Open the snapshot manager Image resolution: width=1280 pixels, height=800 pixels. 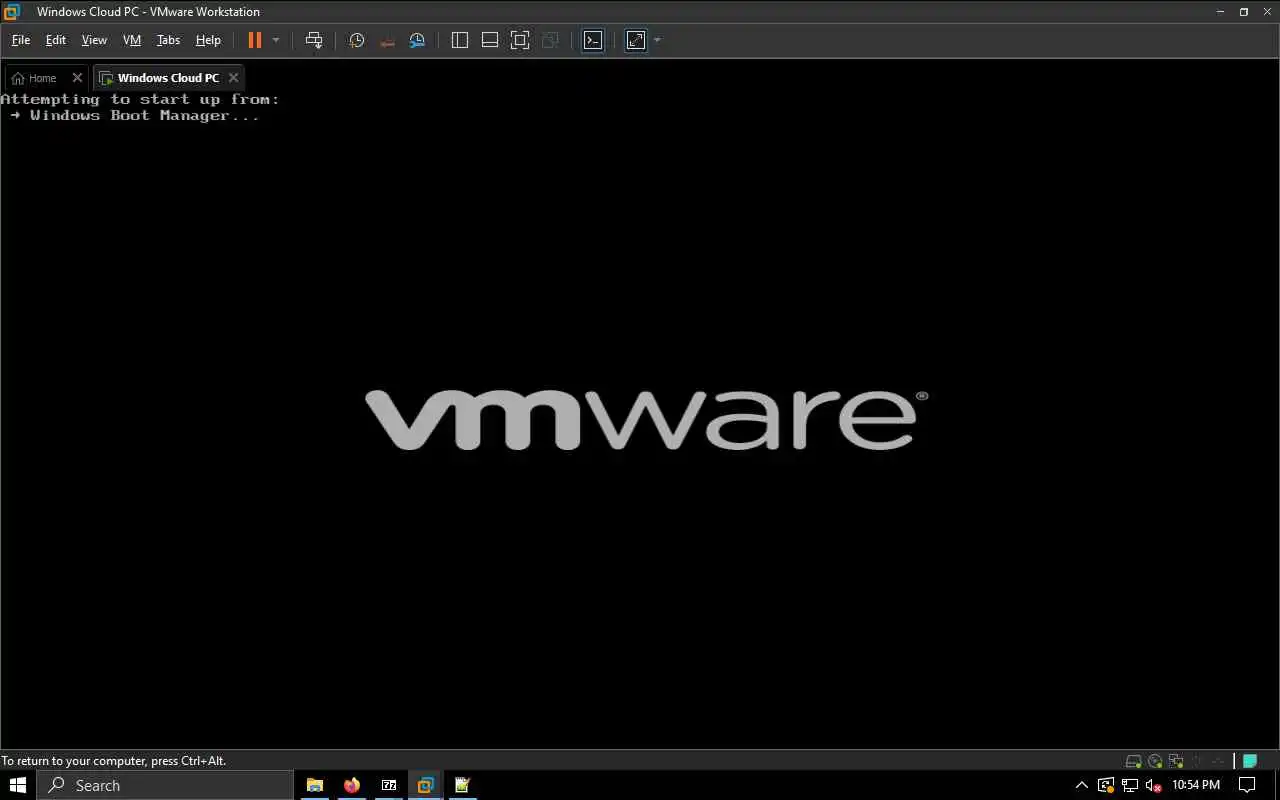(417, 40)
